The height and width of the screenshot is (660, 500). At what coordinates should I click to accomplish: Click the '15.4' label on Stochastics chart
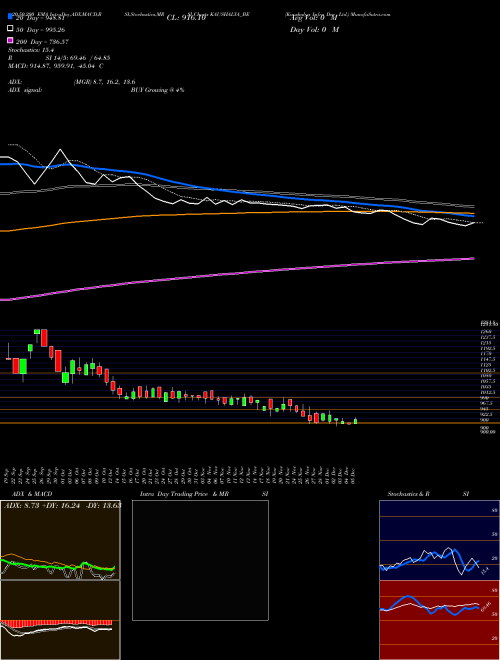[484, 571]
